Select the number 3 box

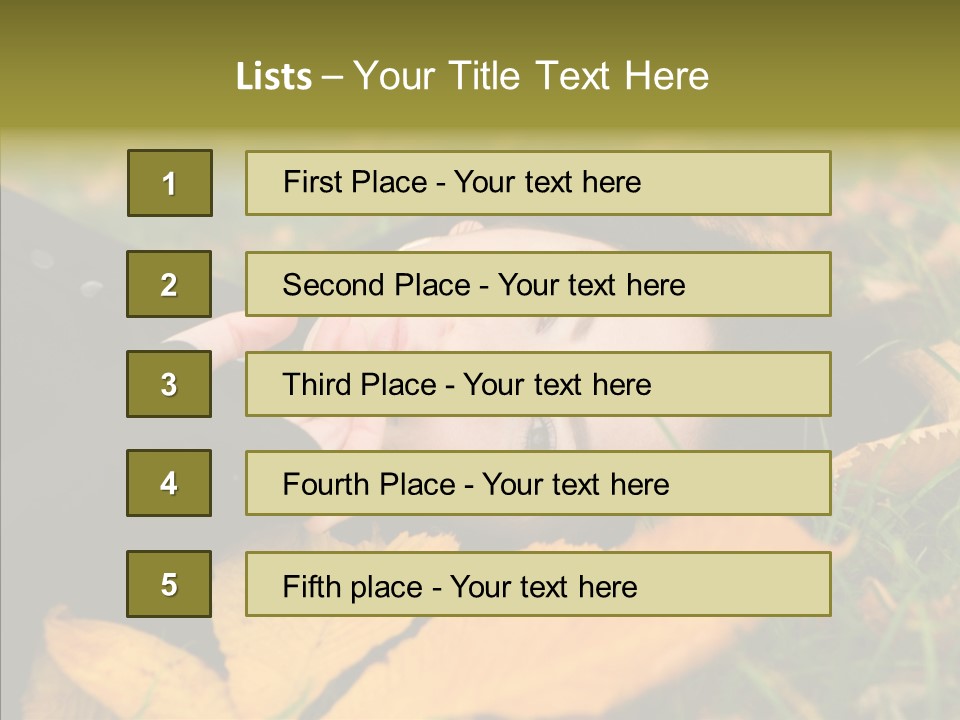[x=169, y=384]
